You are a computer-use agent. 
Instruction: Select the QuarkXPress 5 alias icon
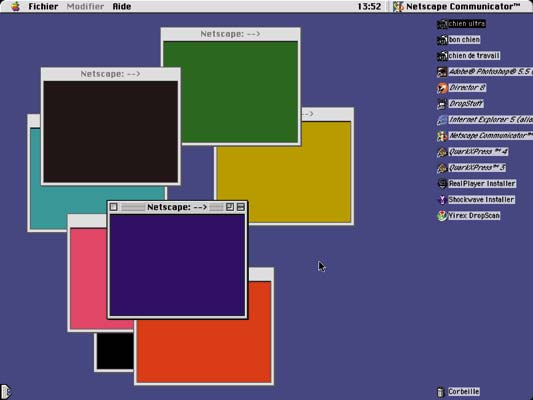(442, 168)
